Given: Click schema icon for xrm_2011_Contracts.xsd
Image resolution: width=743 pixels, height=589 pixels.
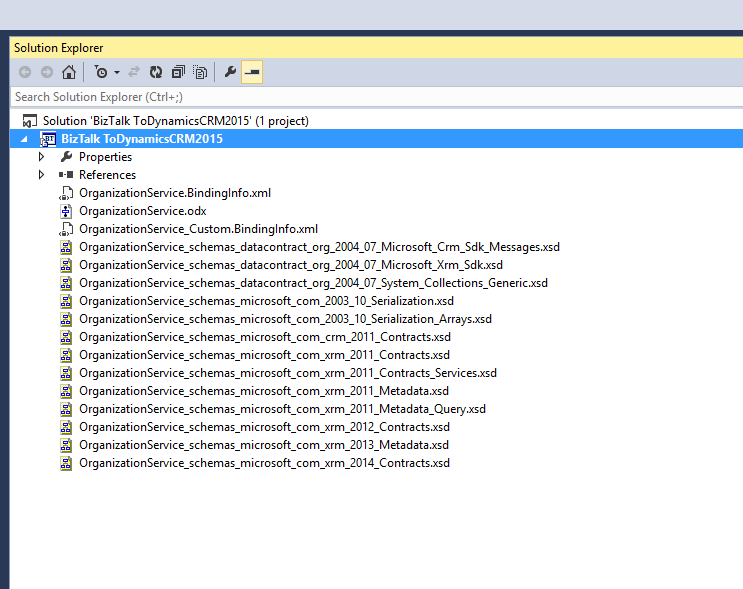Looking at the screenshot, I should click(x=66, y=355).
